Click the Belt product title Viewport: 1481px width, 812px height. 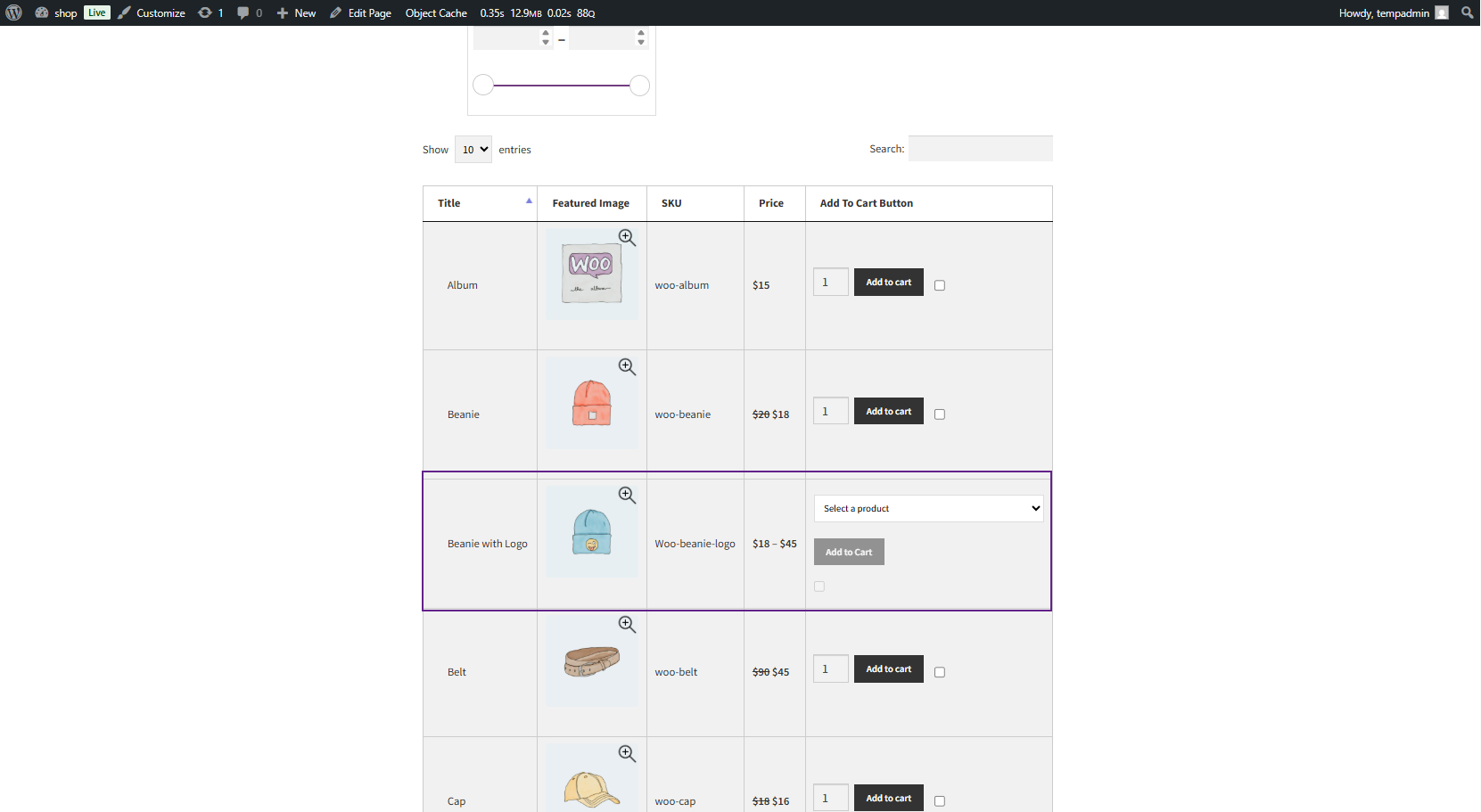pos(457,672)
